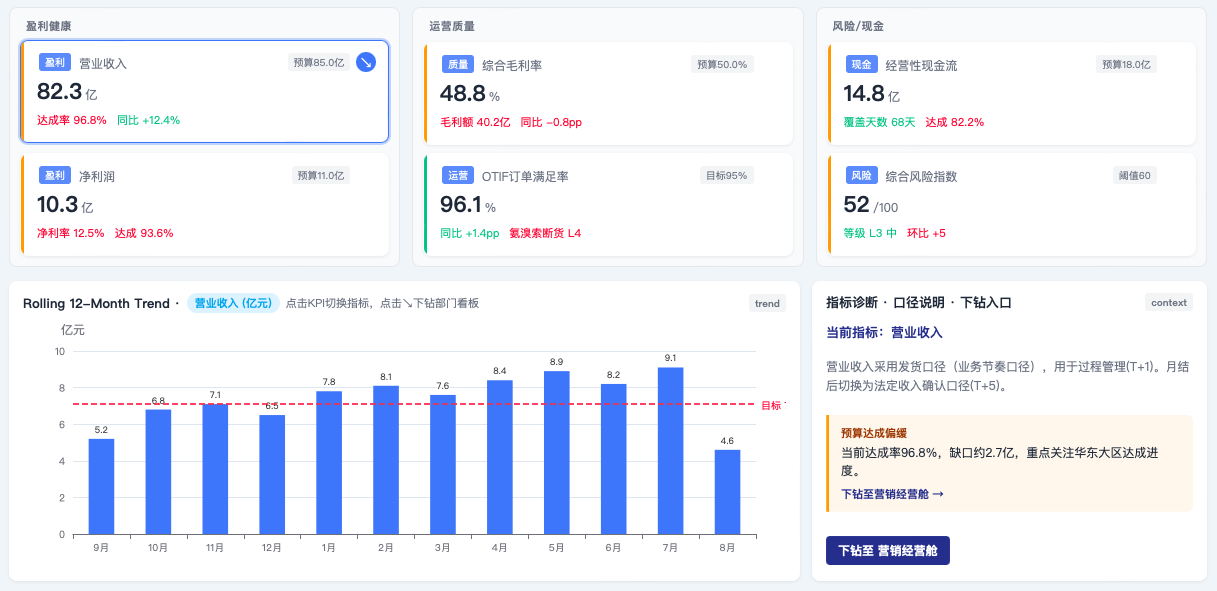Viewport: 1217px width, 591px height.
Task: Click the 10.3 net profit value
Action: pyautogui.click(x=57, y=205)
